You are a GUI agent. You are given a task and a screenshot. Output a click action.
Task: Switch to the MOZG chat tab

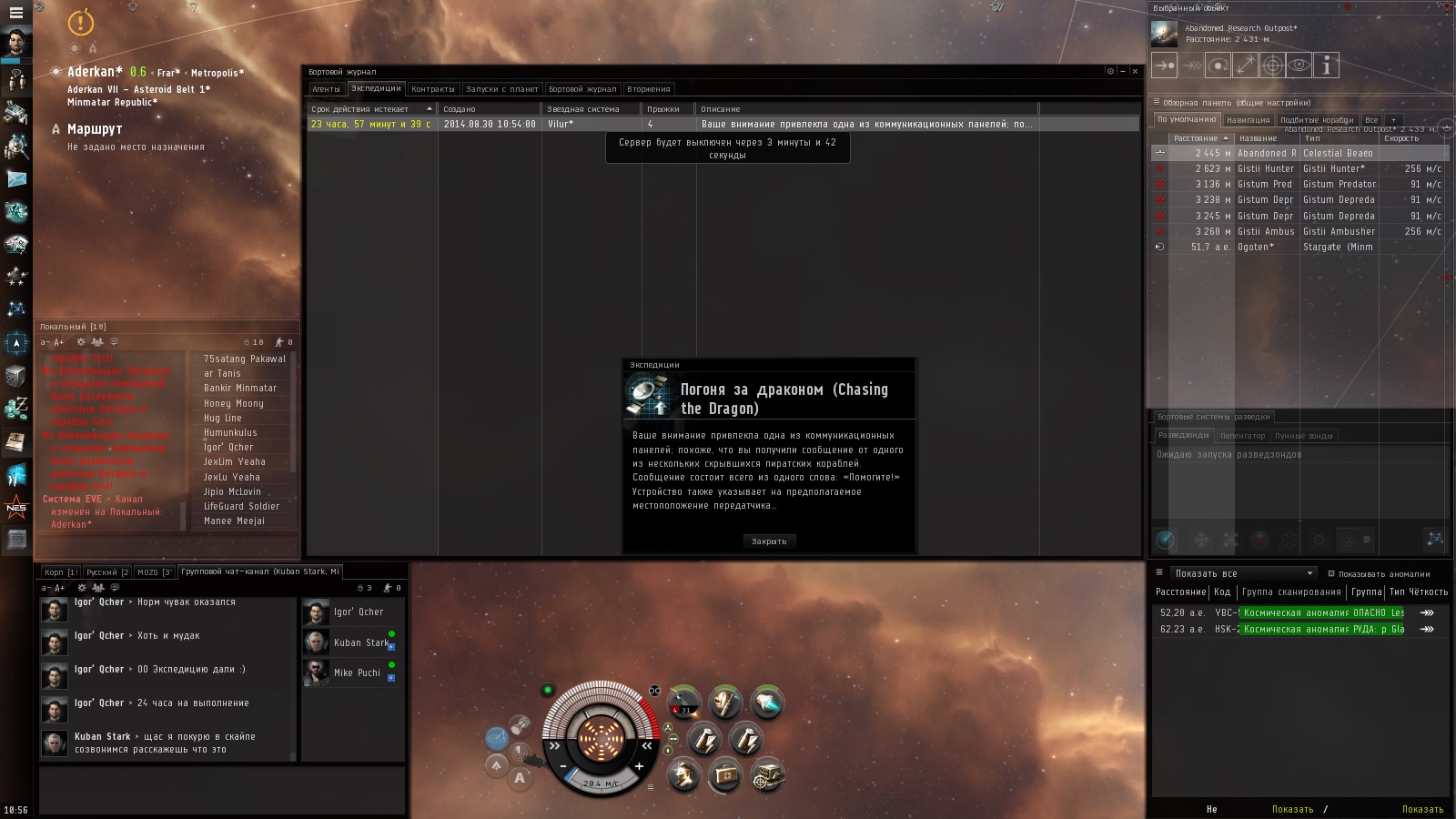(x=155, y=572)
